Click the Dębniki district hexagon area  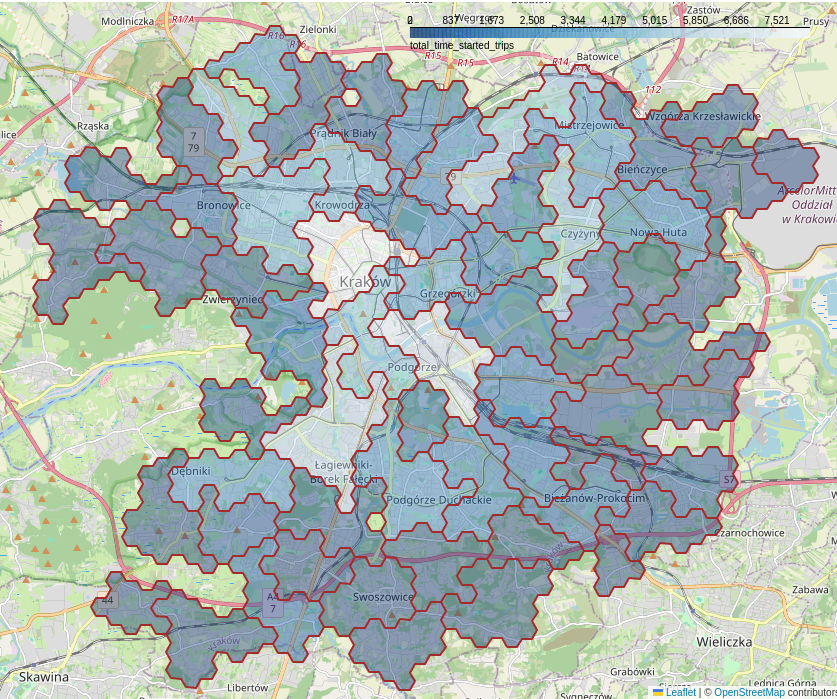click(190, 470)
